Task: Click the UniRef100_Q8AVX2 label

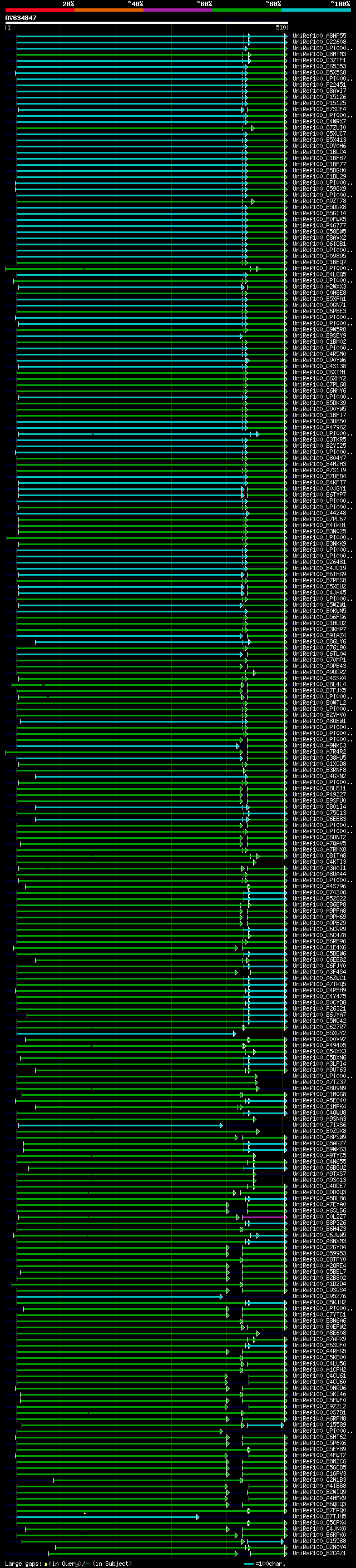Action: coord(319,238)
